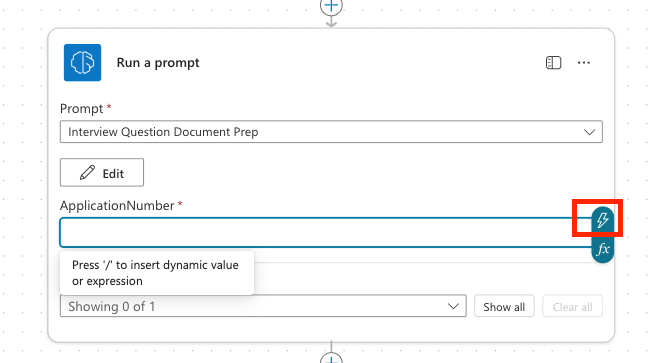Click the ApplicationNumber field label

(x=117, y=205)
